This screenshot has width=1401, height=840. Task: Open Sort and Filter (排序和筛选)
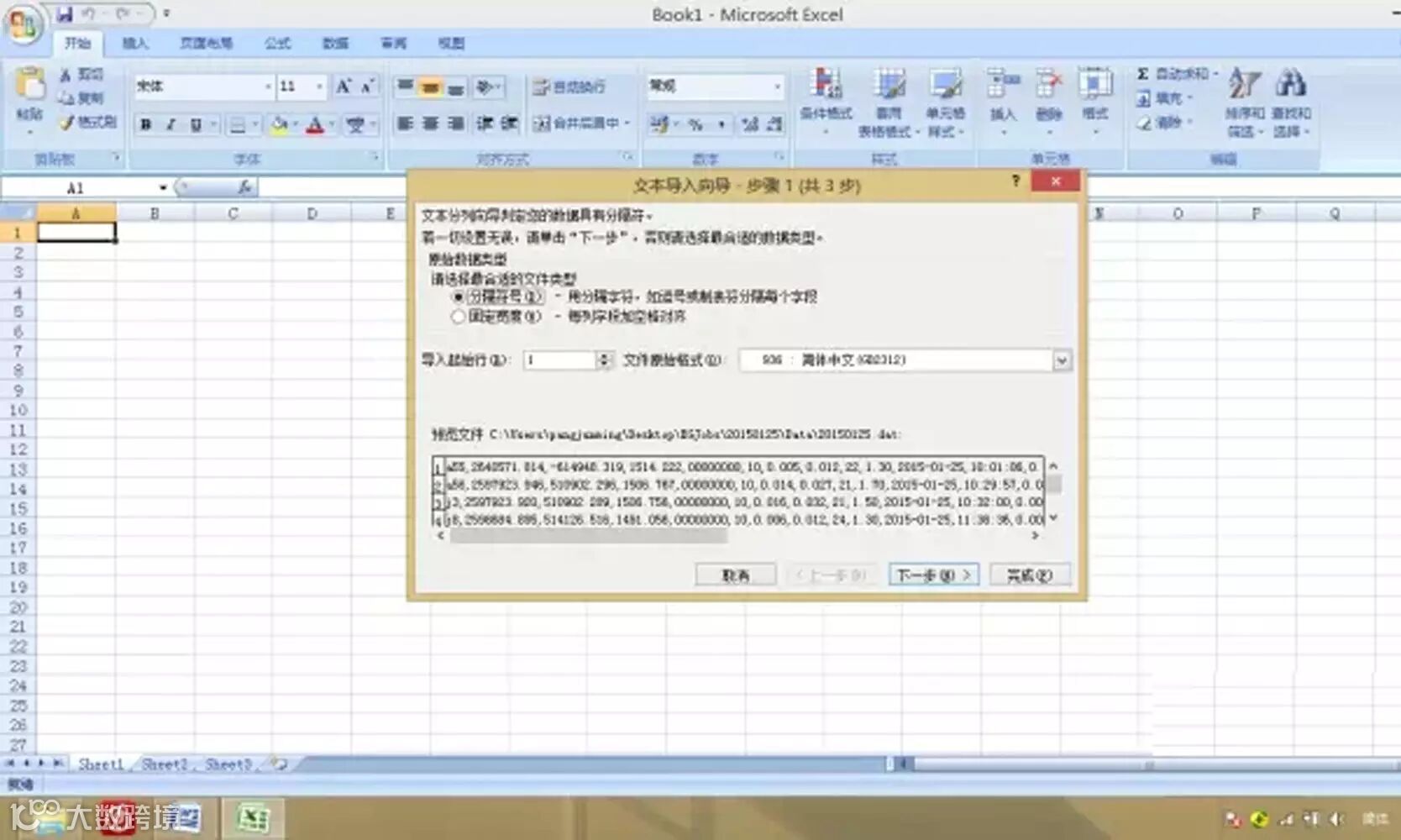point(1245,102)
